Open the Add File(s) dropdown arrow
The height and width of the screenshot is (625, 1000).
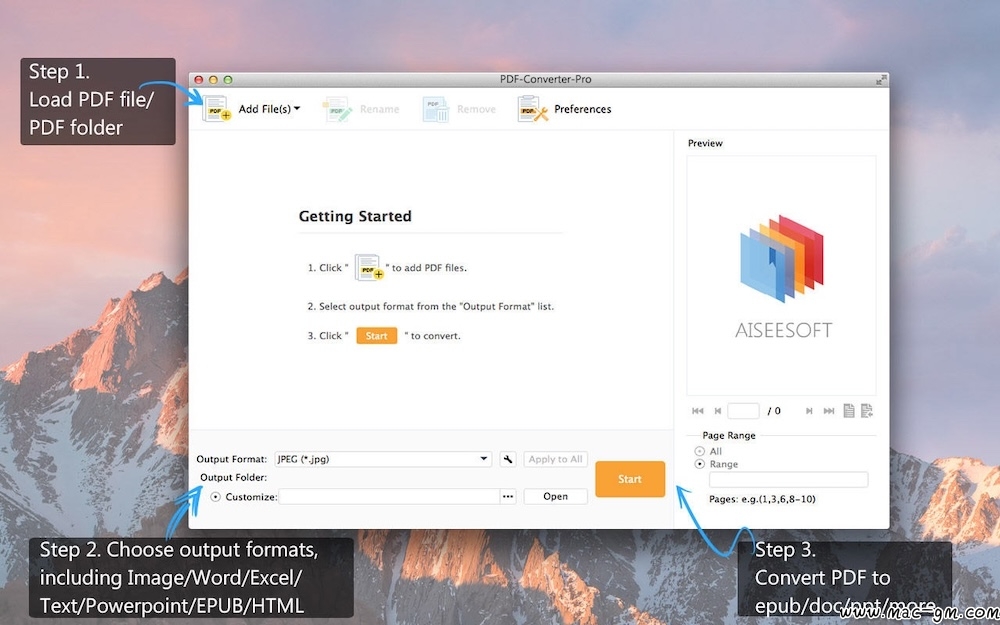[x=297, y=109]
